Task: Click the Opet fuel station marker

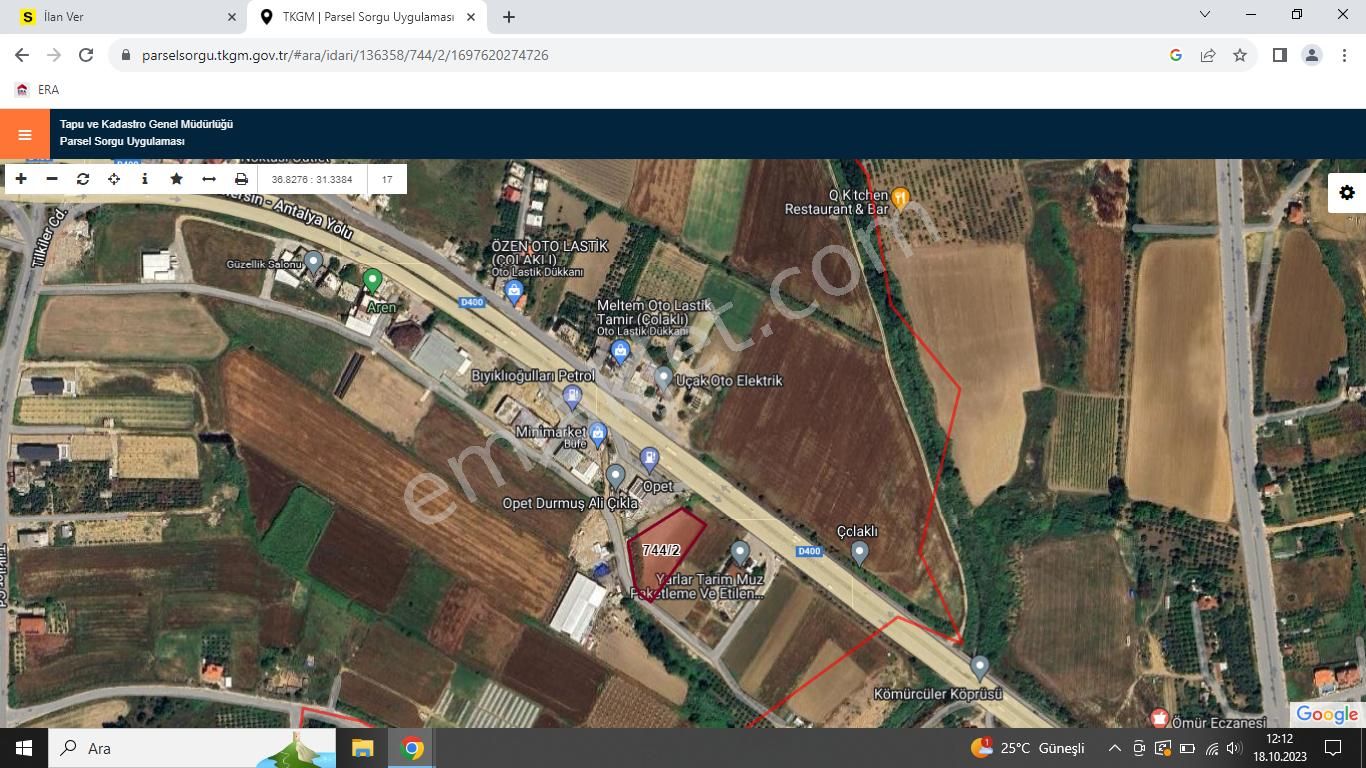Action: click(649, 460)
